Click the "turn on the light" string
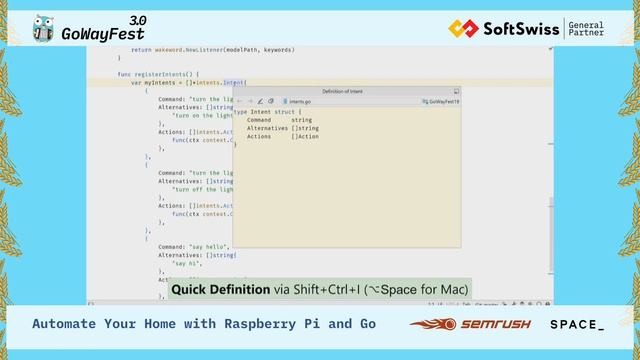Screen dimensions: 640x360 coord(202,116)
